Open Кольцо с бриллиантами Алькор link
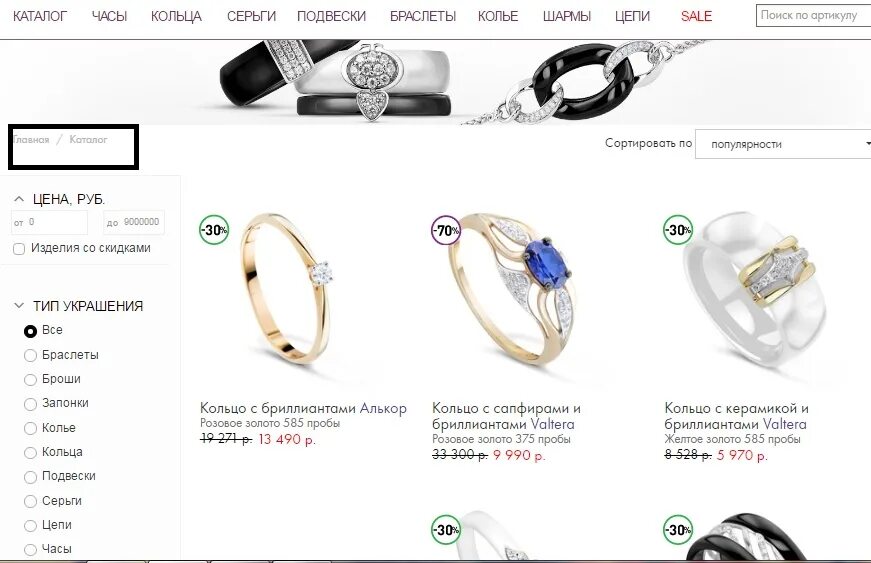Screen dimensions: 871x563 pyautogui.click(x=303, y=408)
